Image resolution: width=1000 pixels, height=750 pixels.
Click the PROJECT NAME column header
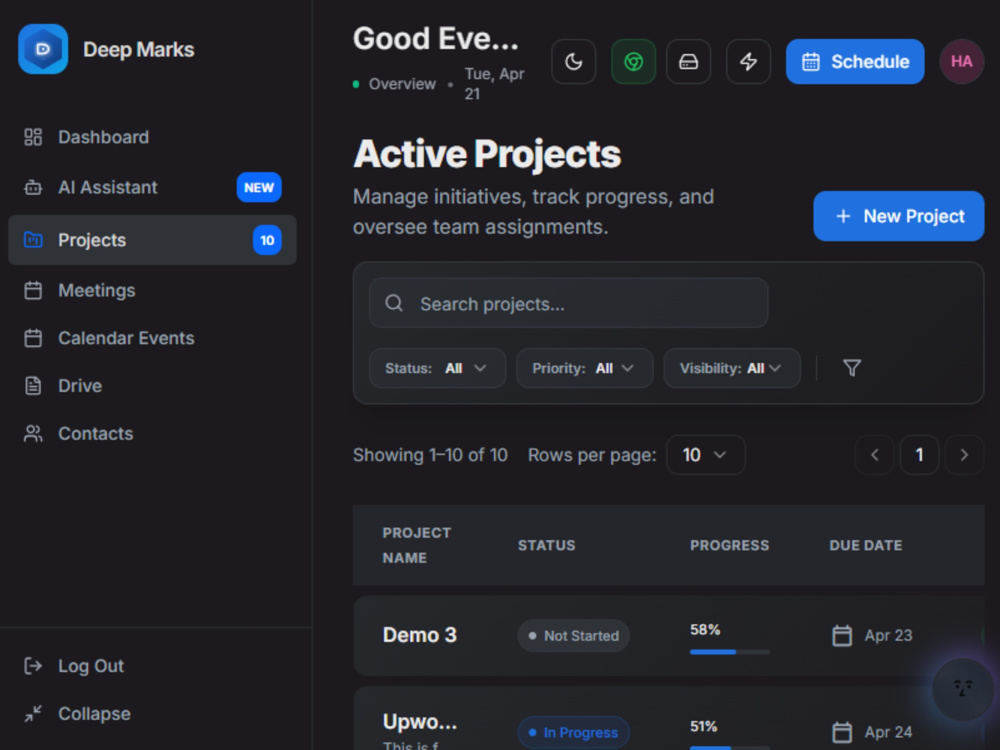click(416, 545)
